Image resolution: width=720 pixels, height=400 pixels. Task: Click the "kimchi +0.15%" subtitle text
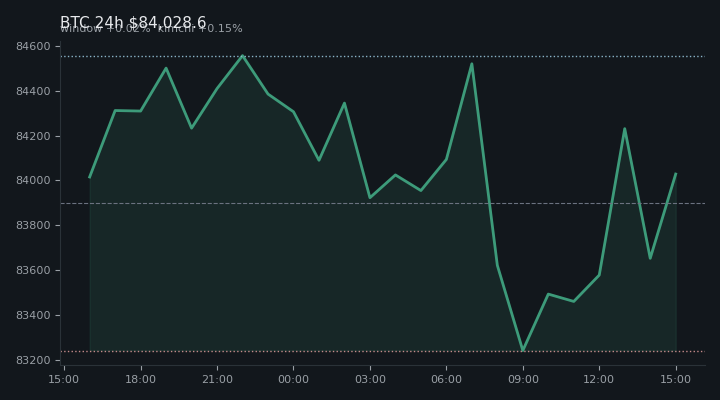tap(200, 28)
